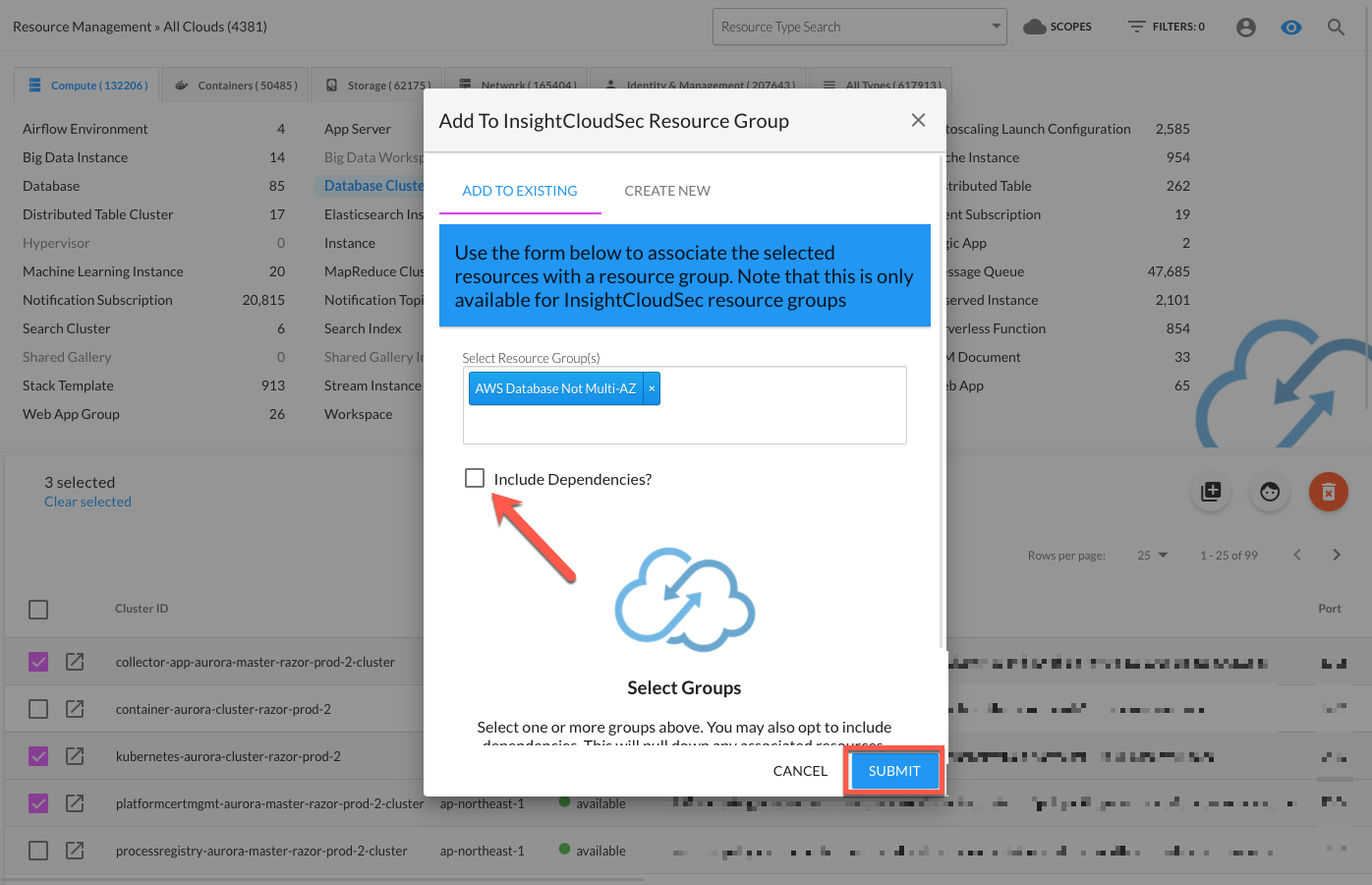Uncheck platformcertmgmt-aurora-master row checkbox
This screenshot has height=885, width=1372.
(x=38, y=803)
